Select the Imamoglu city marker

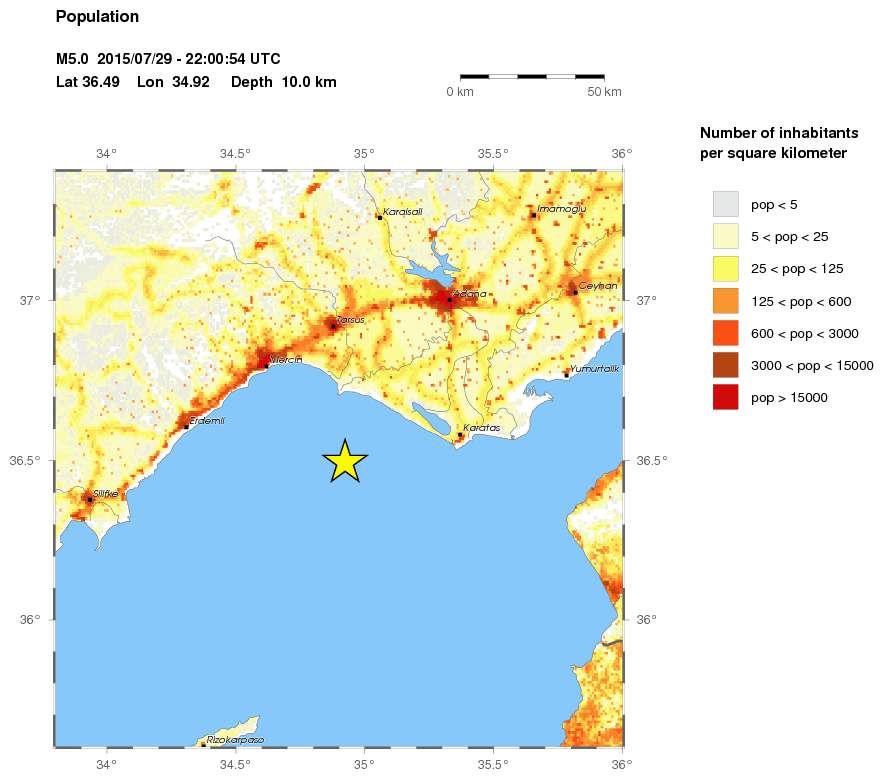click(x=535, y=214)
